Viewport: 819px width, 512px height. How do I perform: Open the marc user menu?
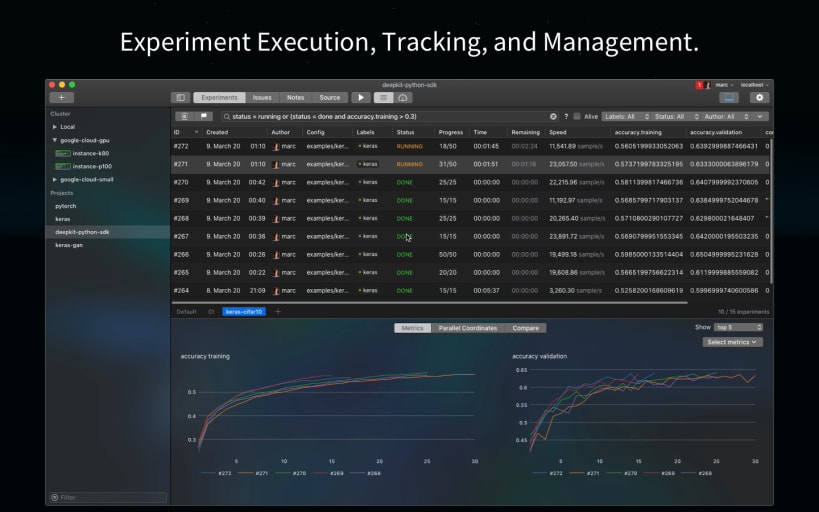pyautogui.click(x=724, y=85)
